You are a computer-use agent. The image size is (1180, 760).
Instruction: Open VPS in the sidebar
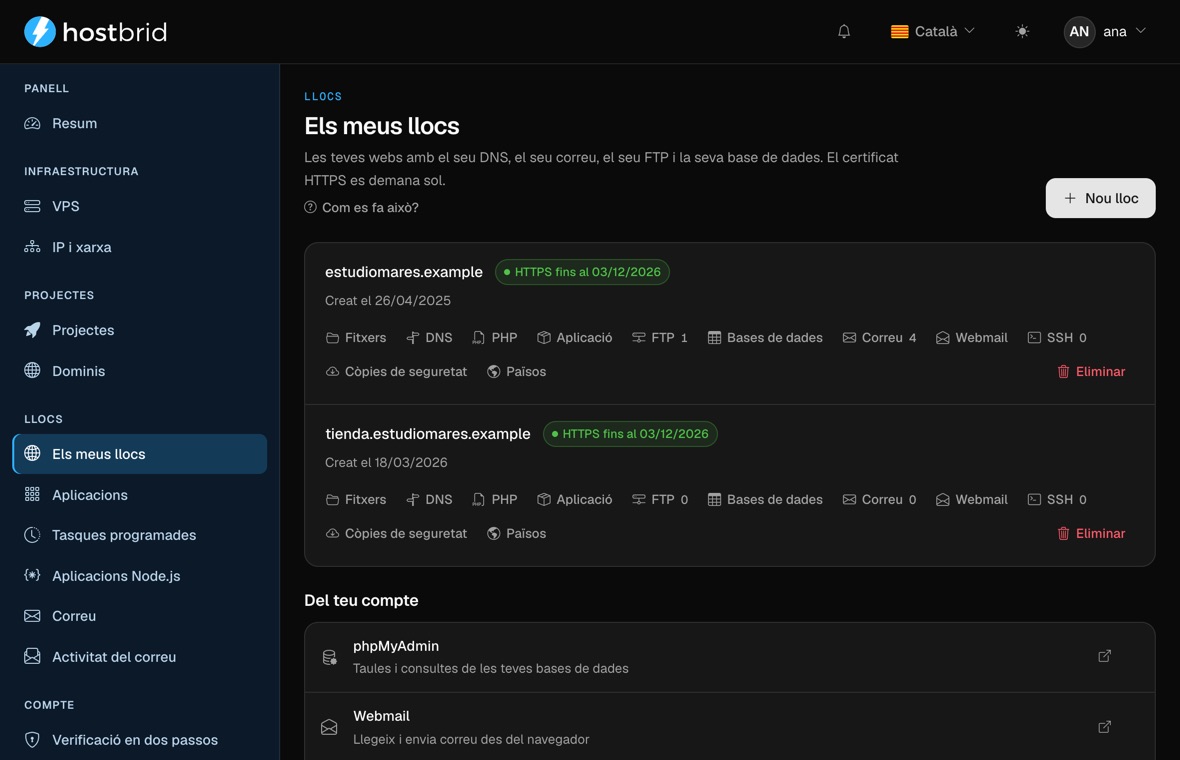(140, 206)
